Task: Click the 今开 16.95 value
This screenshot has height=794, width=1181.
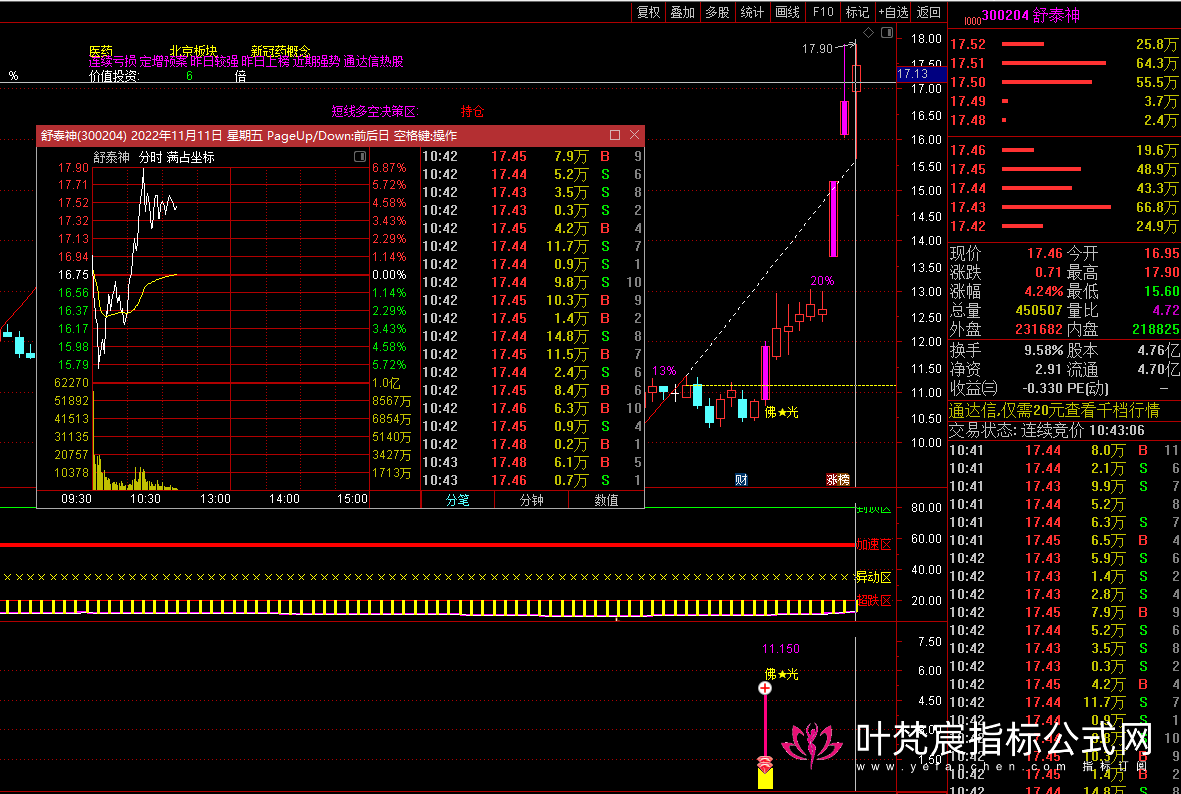Action: tap(1161, 253)
